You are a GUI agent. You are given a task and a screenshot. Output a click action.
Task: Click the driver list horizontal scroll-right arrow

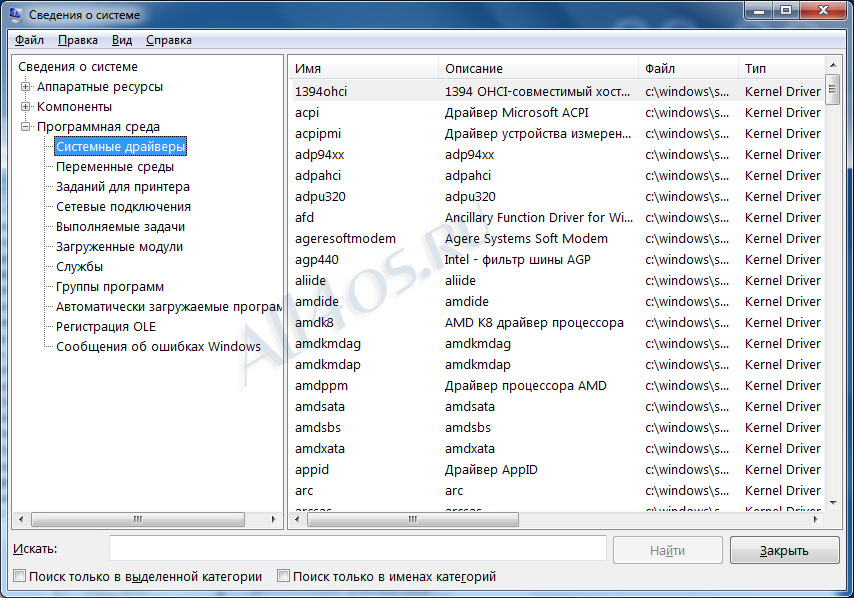[x=815, y=520]
